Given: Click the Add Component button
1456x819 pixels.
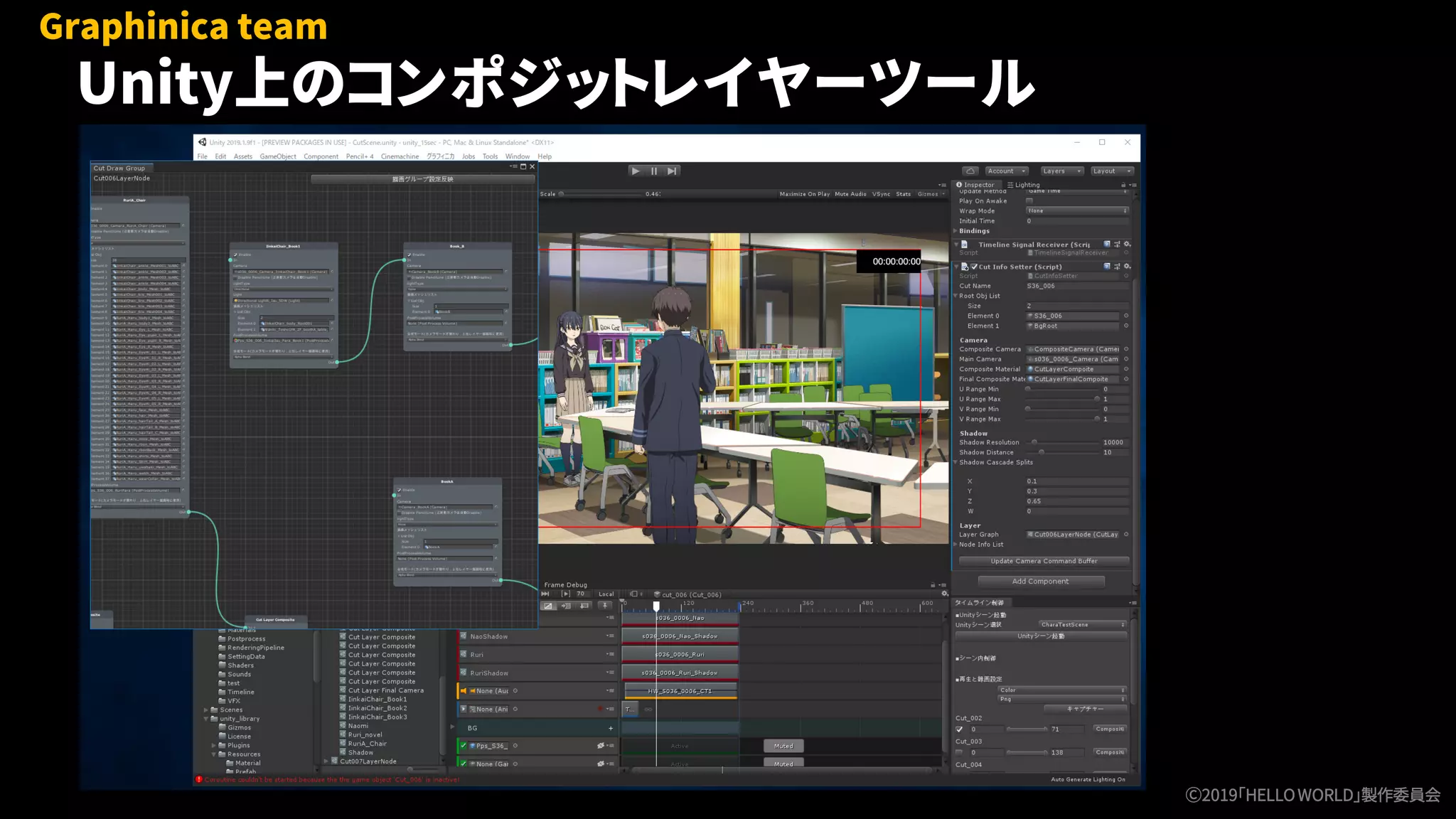Looking at the screenshot, I should pos(1040,582).
